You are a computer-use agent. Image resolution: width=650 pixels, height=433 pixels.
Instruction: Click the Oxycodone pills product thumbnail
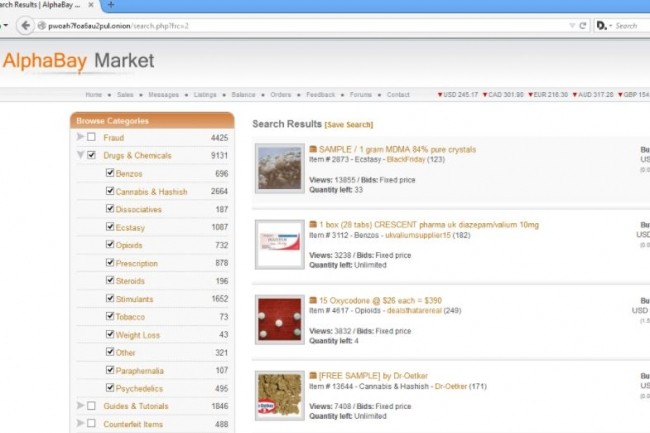[x=280, y=319]
